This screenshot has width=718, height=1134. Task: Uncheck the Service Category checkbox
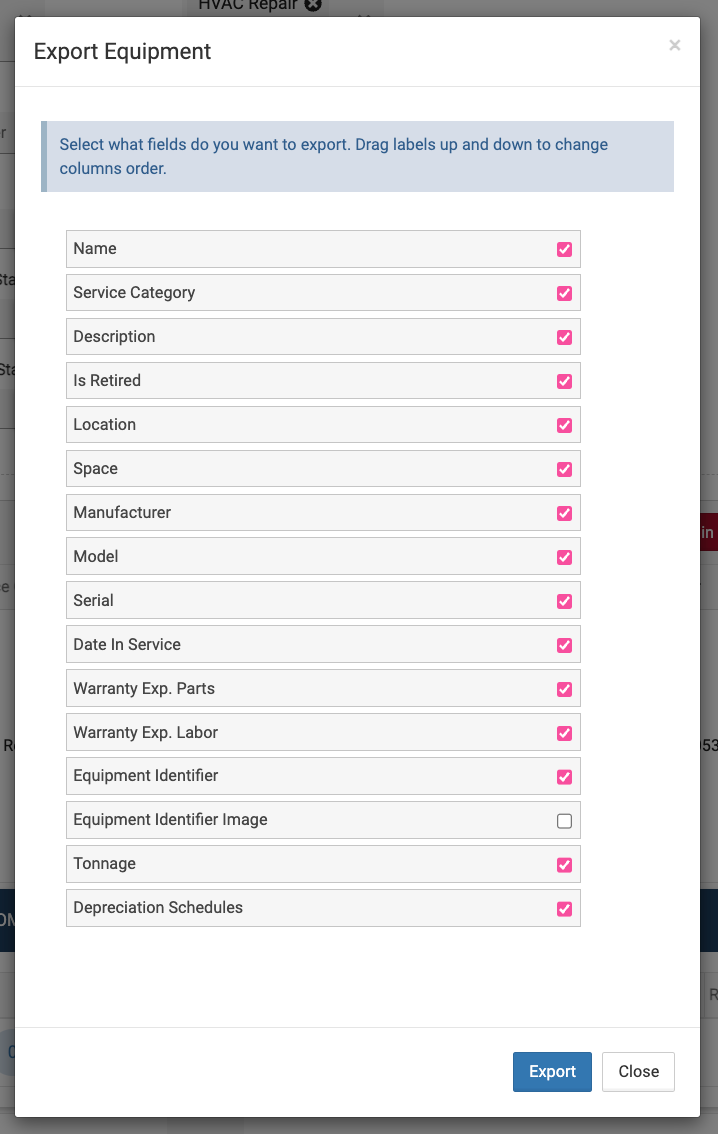(564, 293)
